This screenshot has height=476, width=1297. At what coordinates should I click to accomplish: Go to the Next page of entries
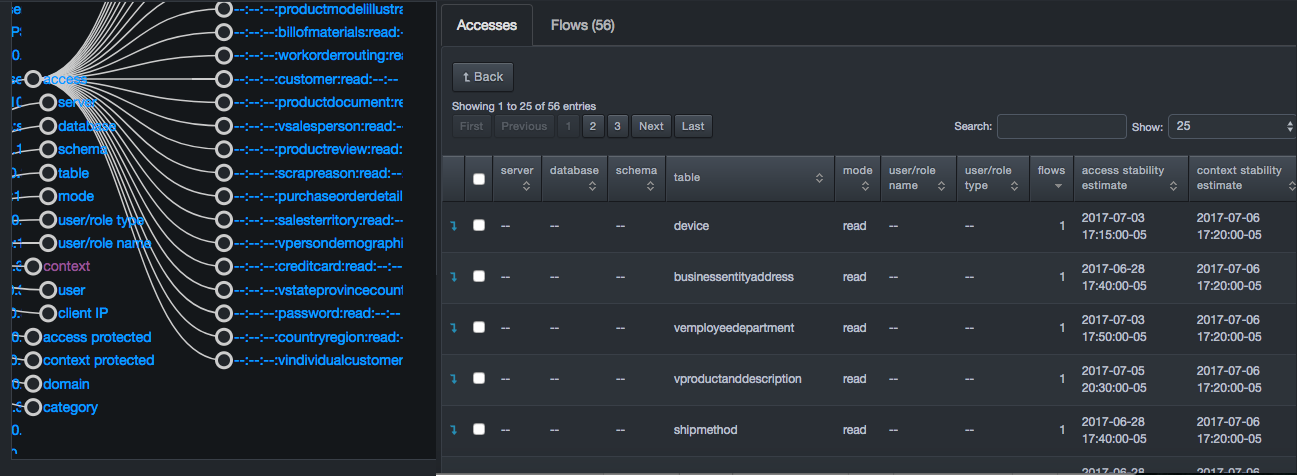pos(651,126)
